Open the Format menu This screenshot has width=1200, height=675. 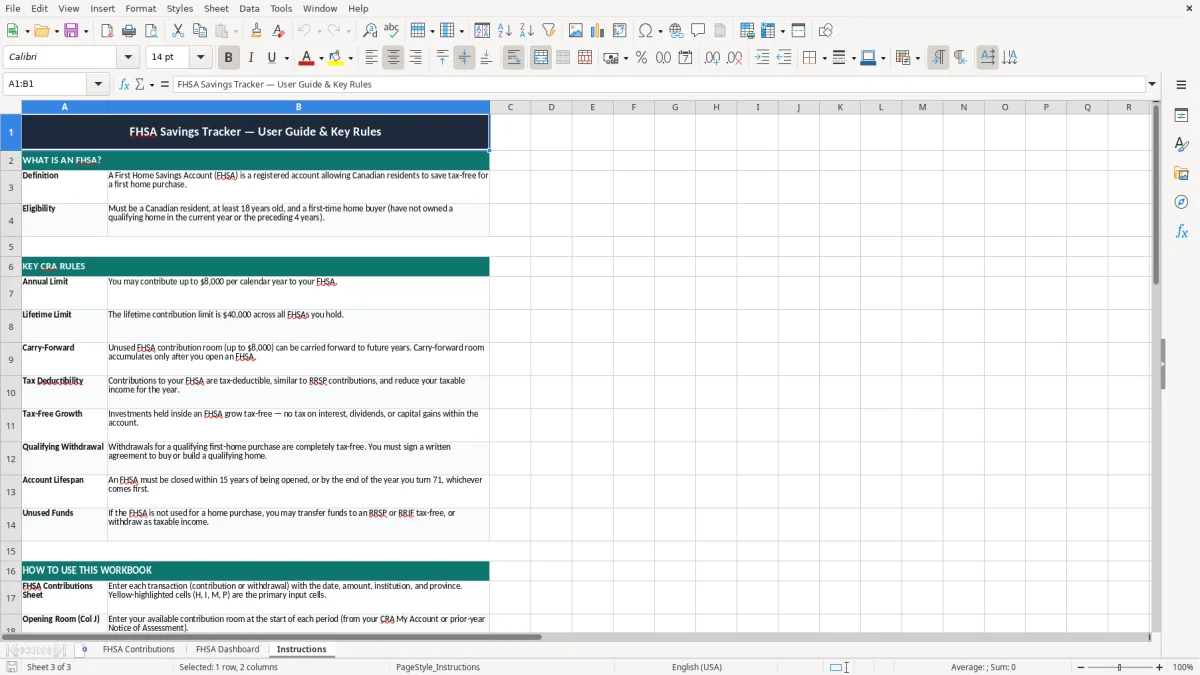point(140,8)
